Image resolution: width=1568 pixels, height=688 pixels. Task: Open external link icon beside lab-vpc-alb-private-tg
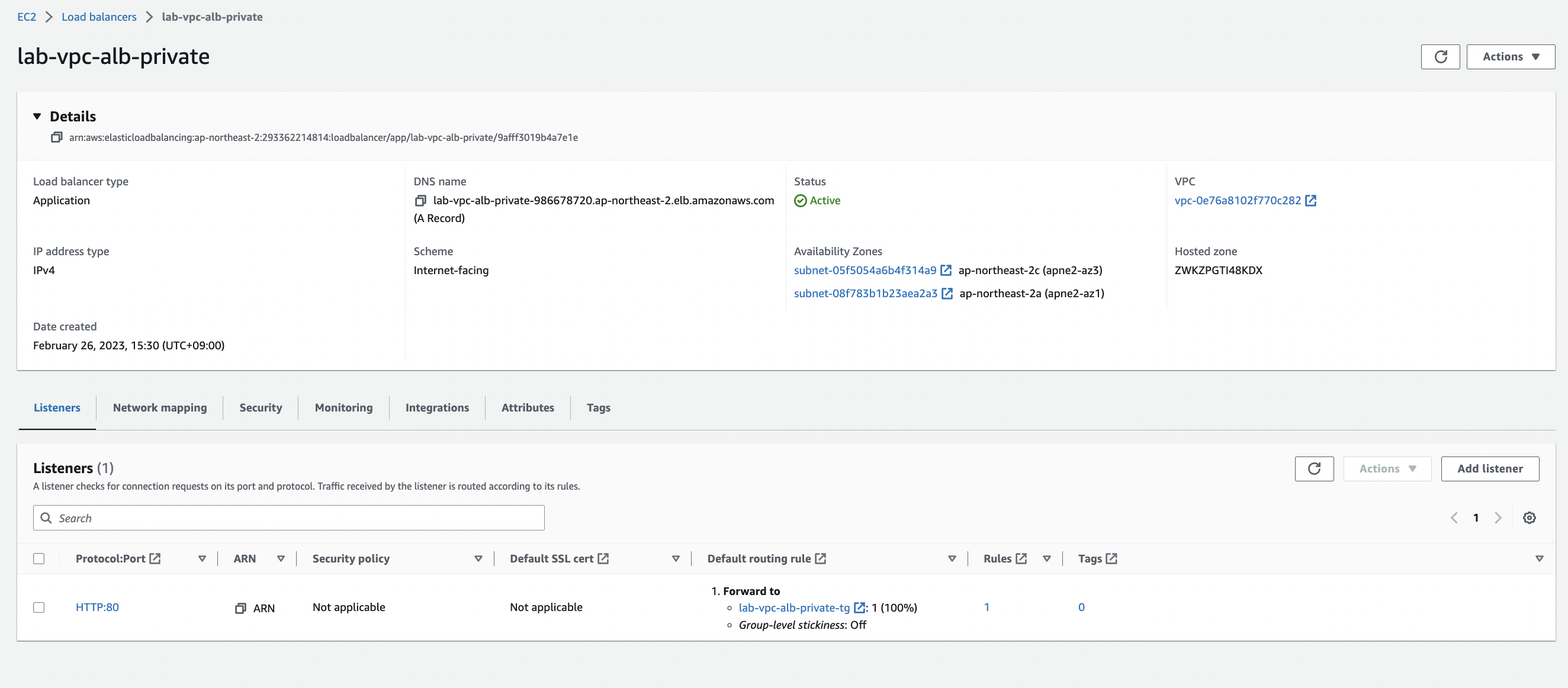(x=859, y=607)
